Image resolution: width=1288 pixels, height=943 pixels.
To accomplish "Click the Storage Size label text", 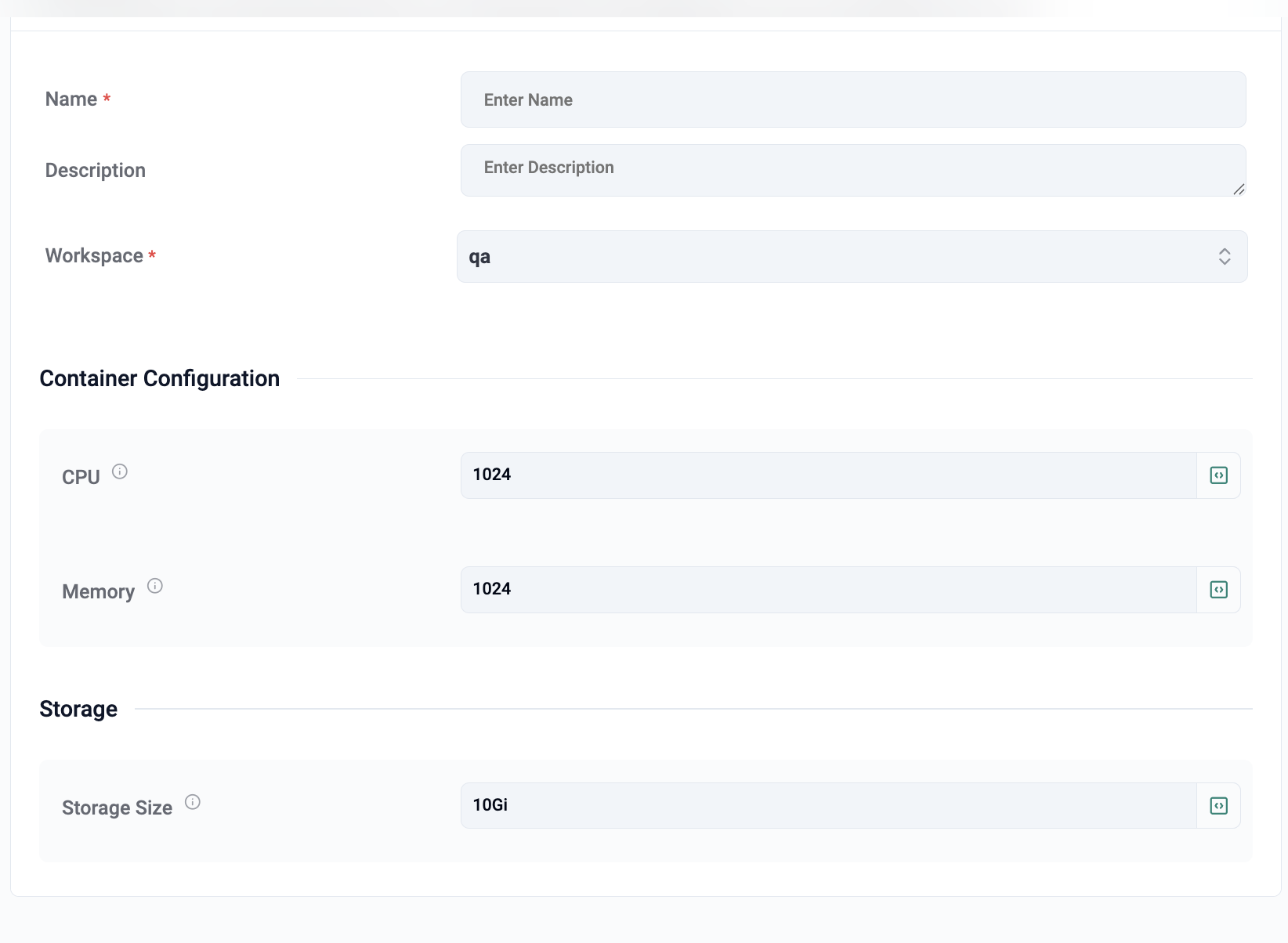I will click(118, 808).
